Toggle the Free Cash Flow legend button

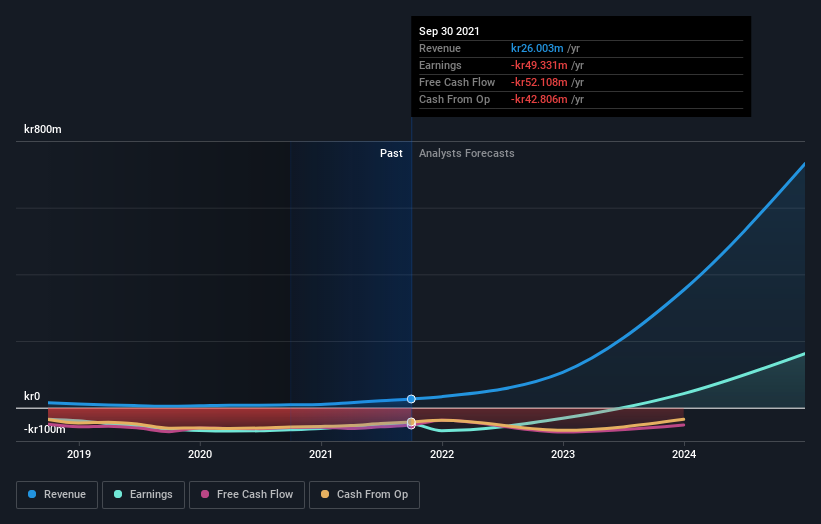point(247,495)
